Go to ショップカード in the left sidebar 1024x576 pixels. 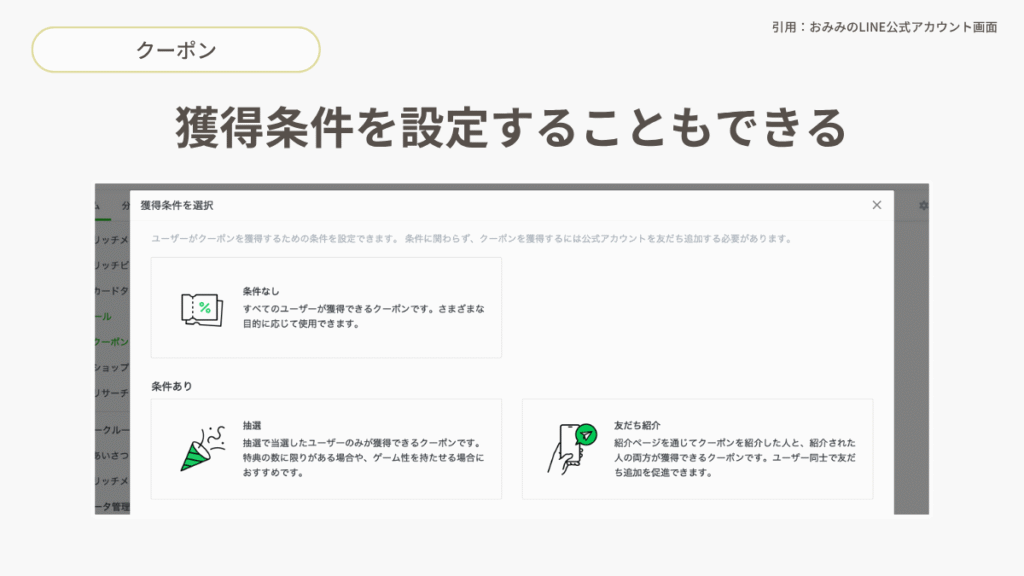(x=111, y=368)
